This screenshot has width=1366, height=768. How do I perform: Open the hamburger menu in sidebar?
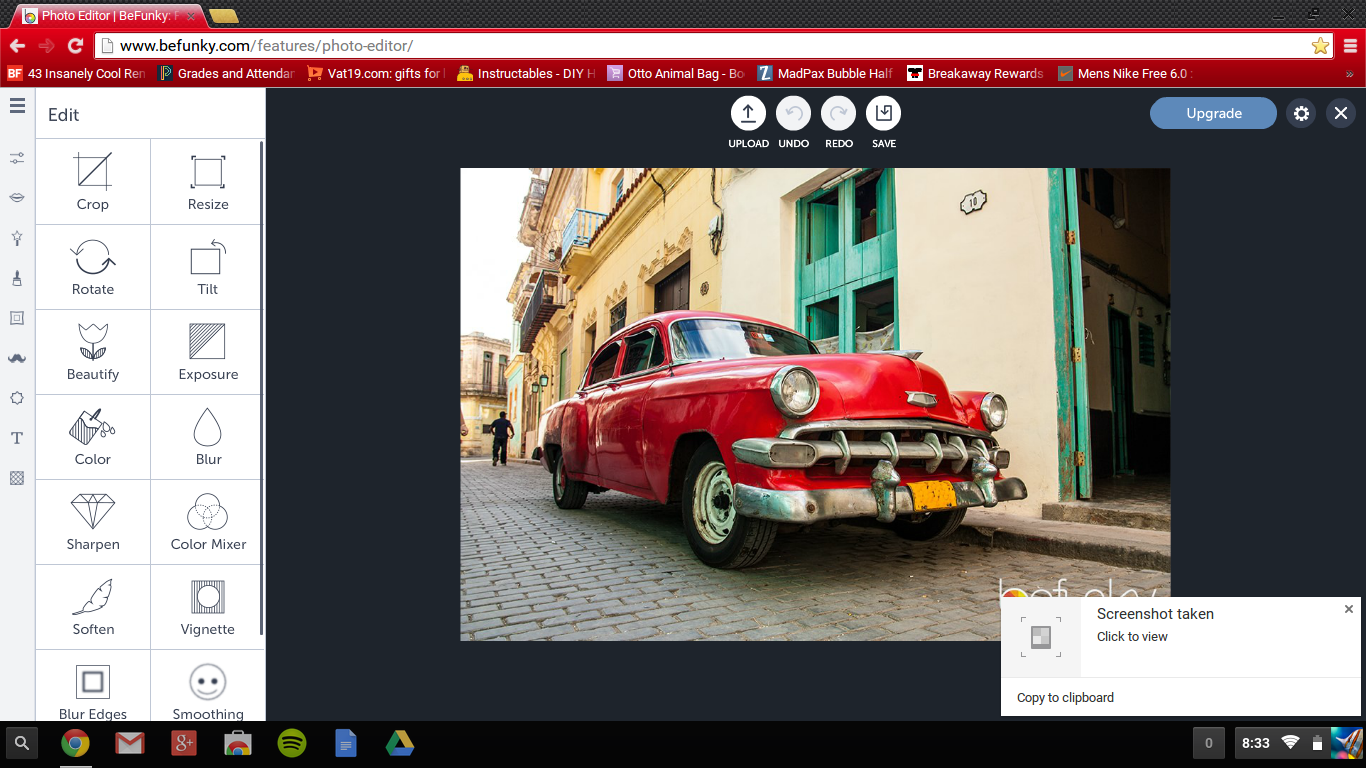click(x=17, y=106)
